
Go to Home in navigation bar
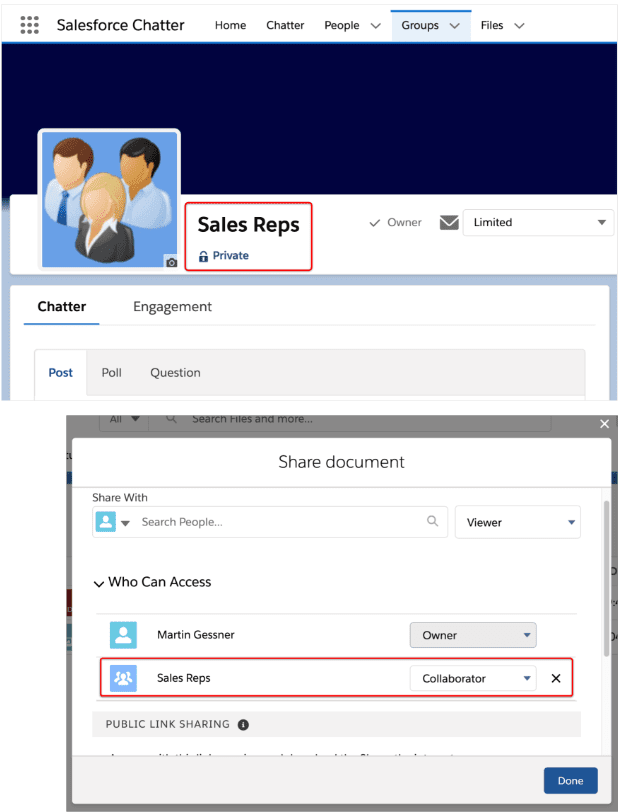[230, 25]
